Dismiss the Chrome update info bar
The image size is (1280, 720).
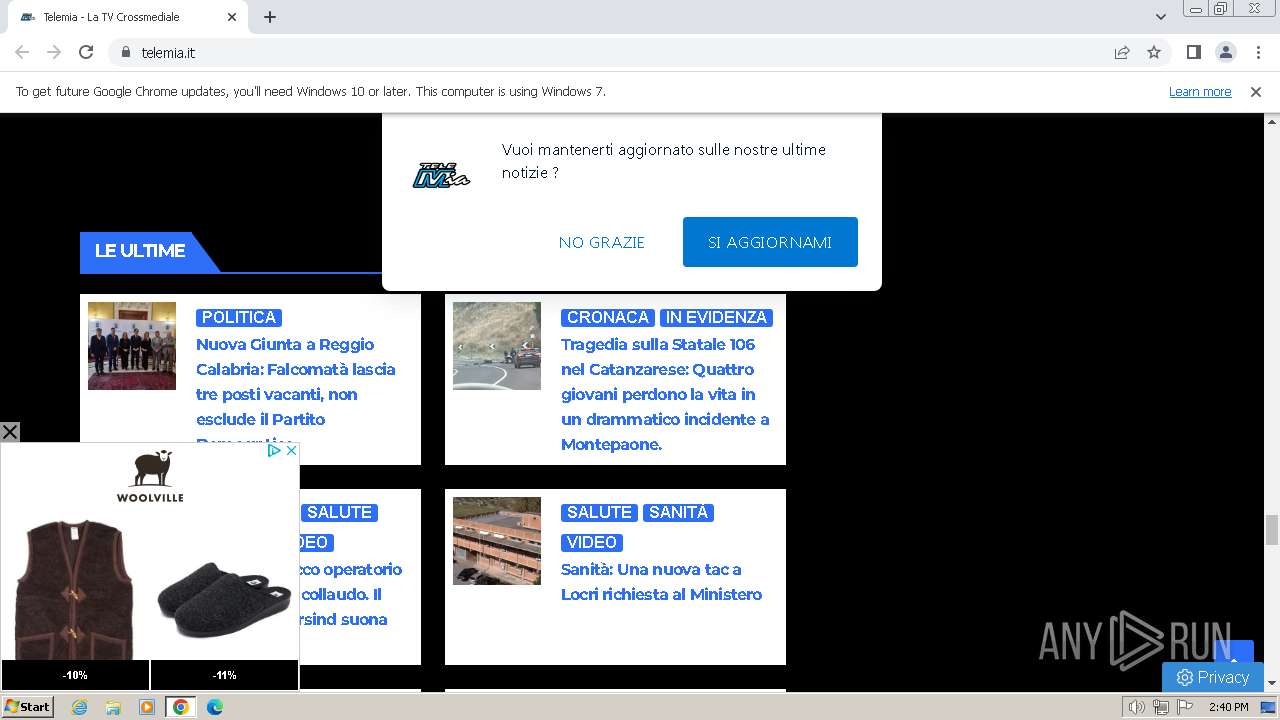[1256, 91]
